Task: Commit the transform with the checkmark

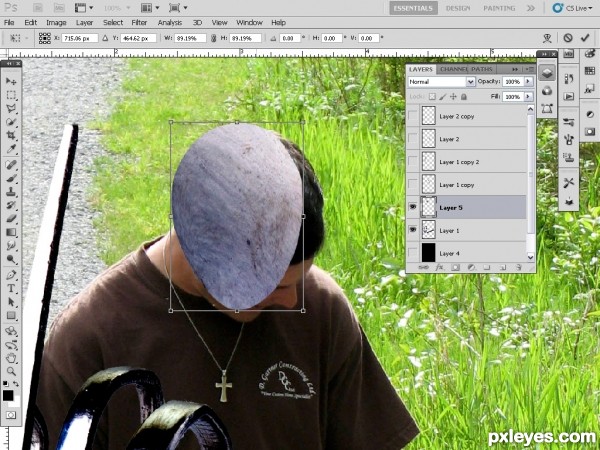Action: 585,38
